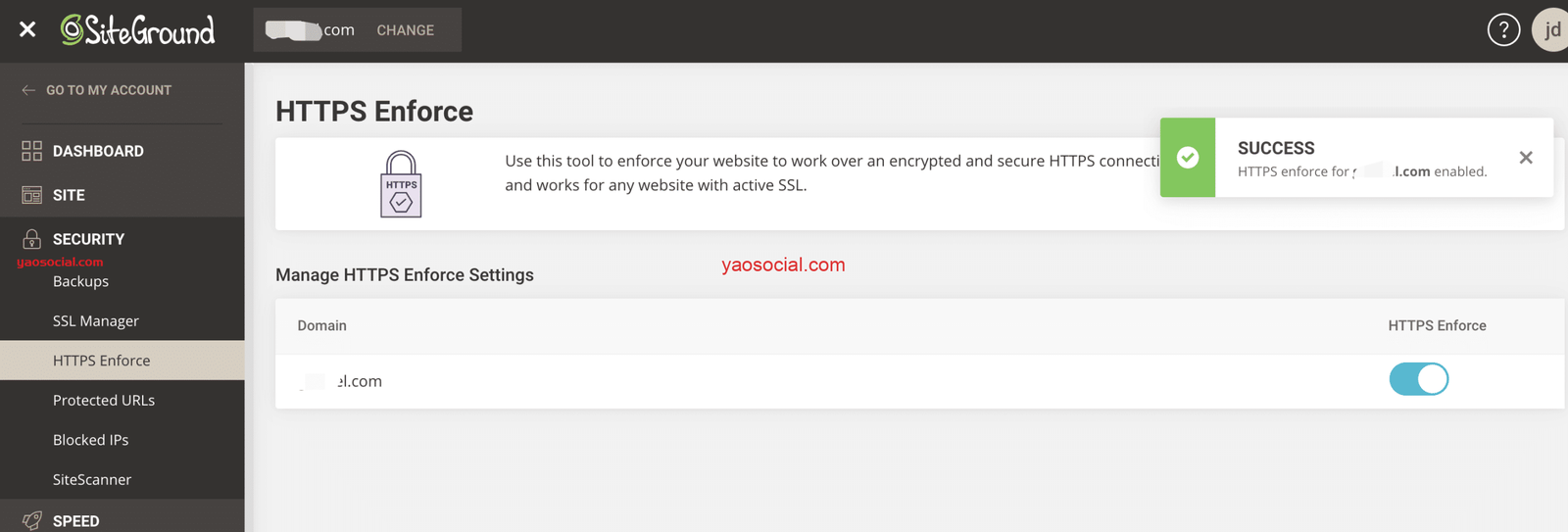Image resolution: width=1568 pixels, height=532 pixels.
Task: Open SiteScanner in sidebar
Action: click(92, 479)
